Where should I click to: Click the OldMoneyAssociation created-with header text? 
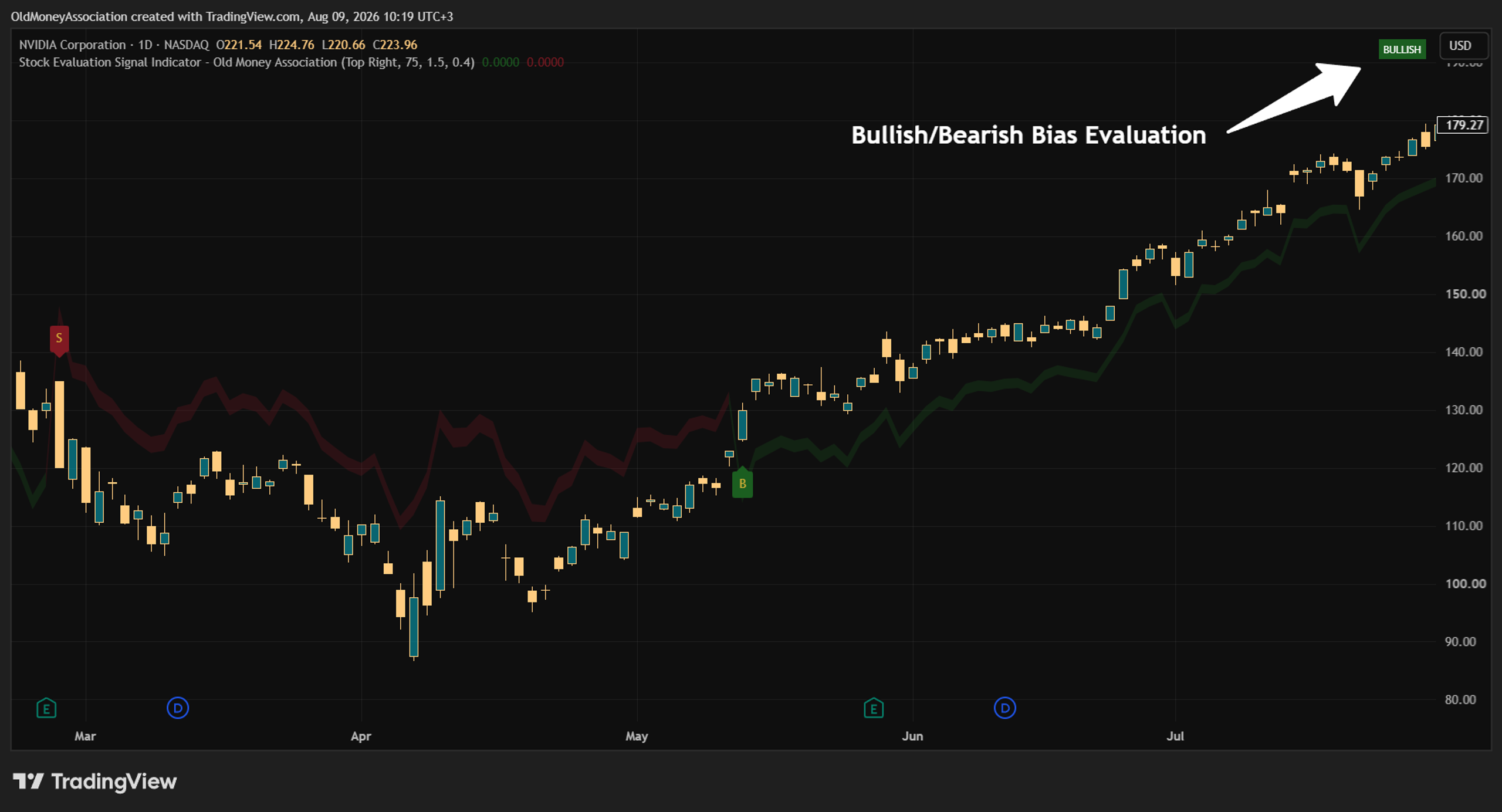click(x=232, y=16)
